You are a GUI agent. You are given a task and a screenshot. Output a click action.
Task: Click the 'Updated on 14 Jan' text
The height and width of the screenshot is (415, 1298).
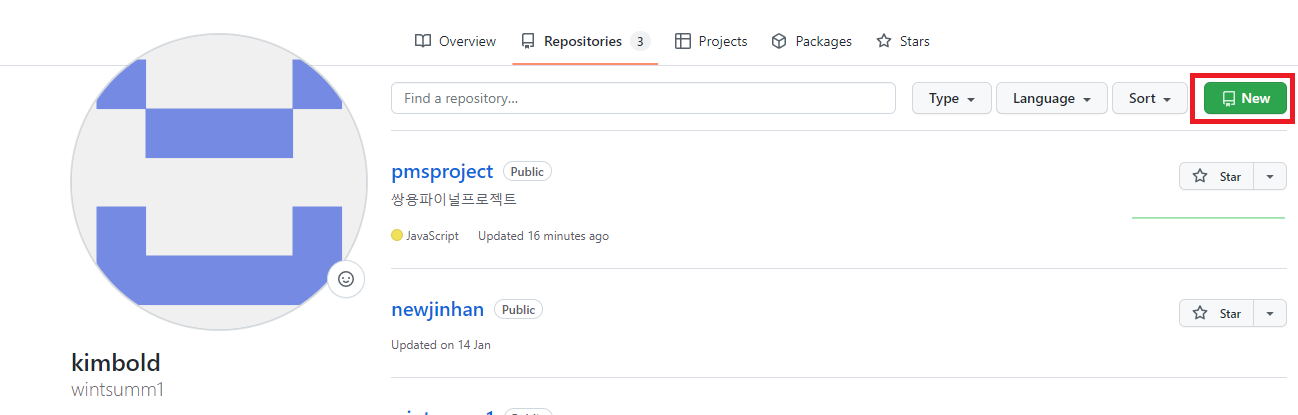click(441, 345)
